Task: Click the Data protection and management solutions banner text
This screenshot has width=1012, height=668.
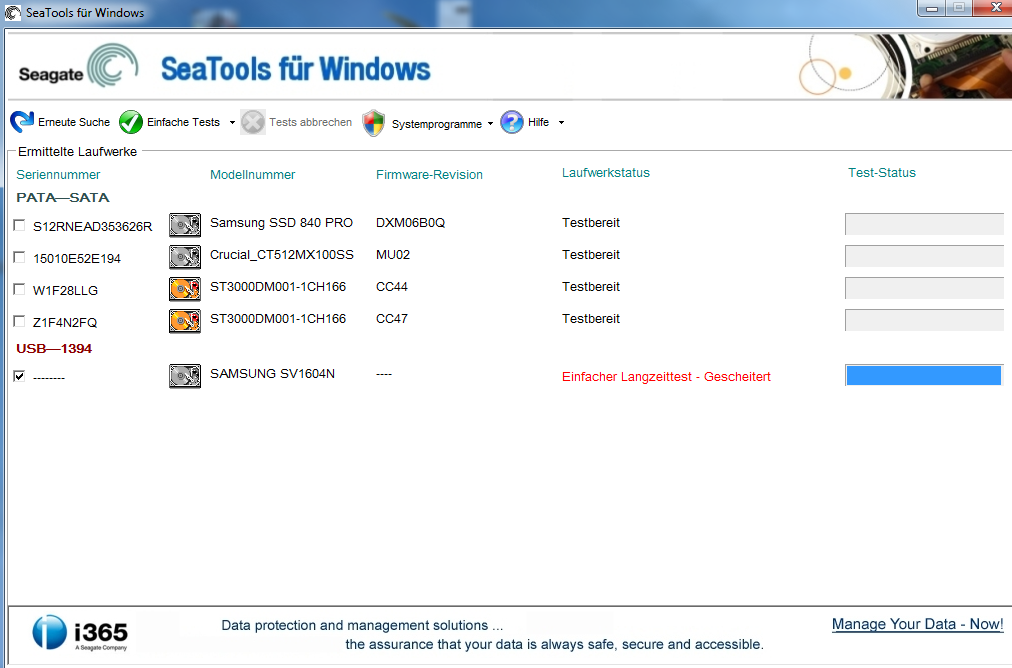Action: click(x=362, y=625)
